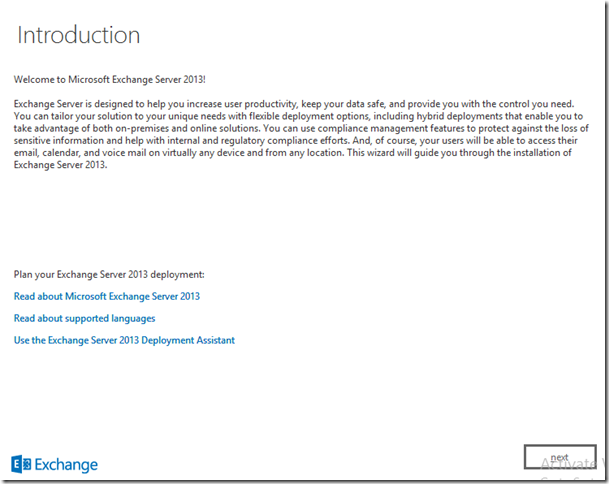Click the Plan your Exchange Server 2013 deployment label

tap(109, 273)
